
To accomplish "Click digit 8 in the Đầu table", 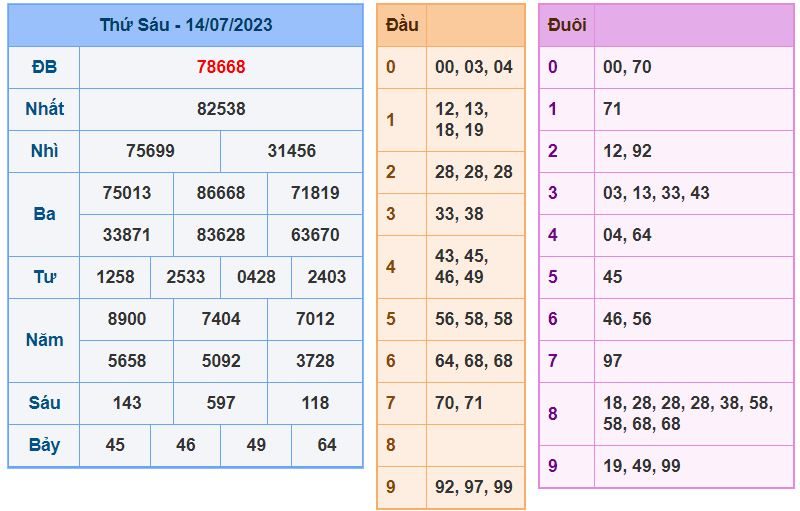I will tap(390, 445).
